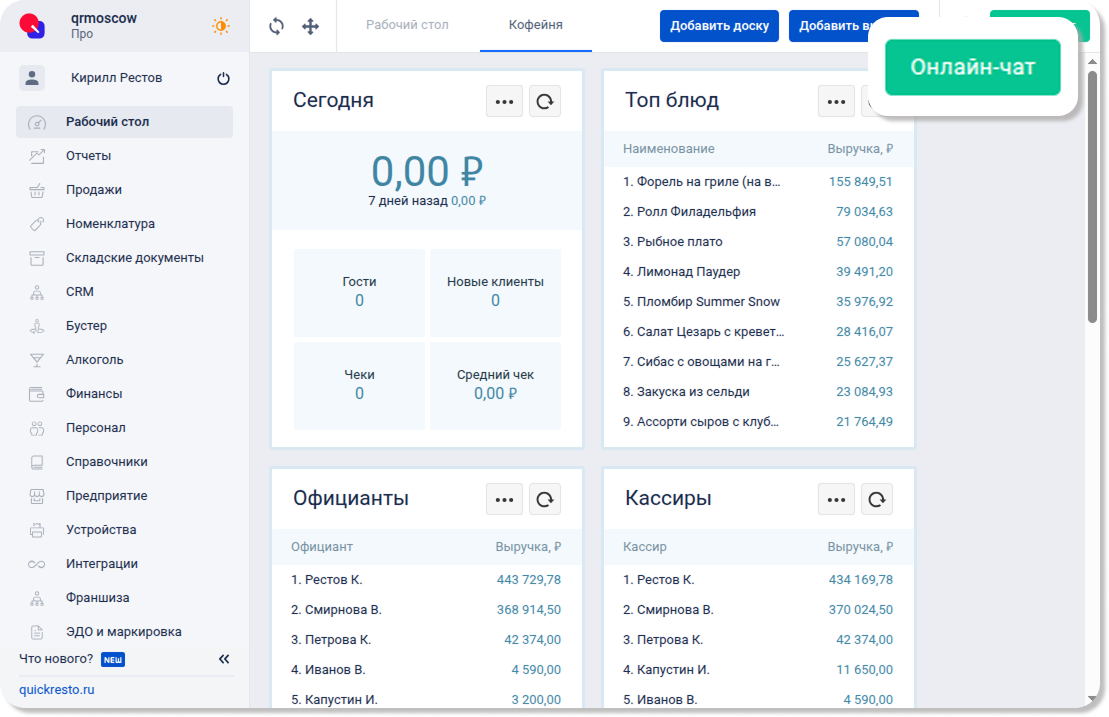1109x717 pixels.
Task: Click the Добавить доску button
Action: click(719, 26)
